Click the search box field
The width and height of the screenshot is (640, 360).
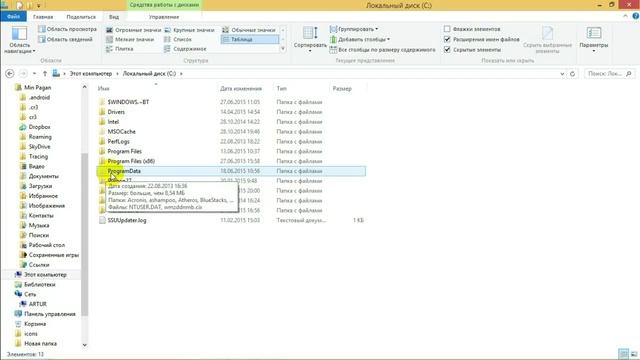pyautogui.click(x=609, y=73)
